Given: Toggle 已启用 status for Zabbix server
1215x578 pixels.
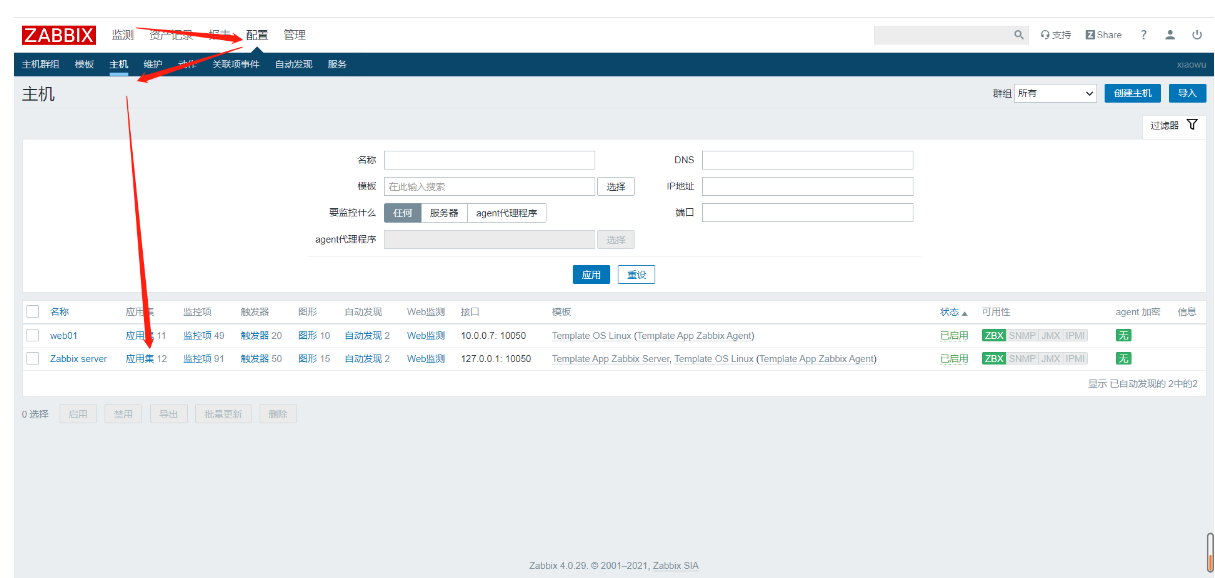Looking at the screenshot, I should (954, 358).
